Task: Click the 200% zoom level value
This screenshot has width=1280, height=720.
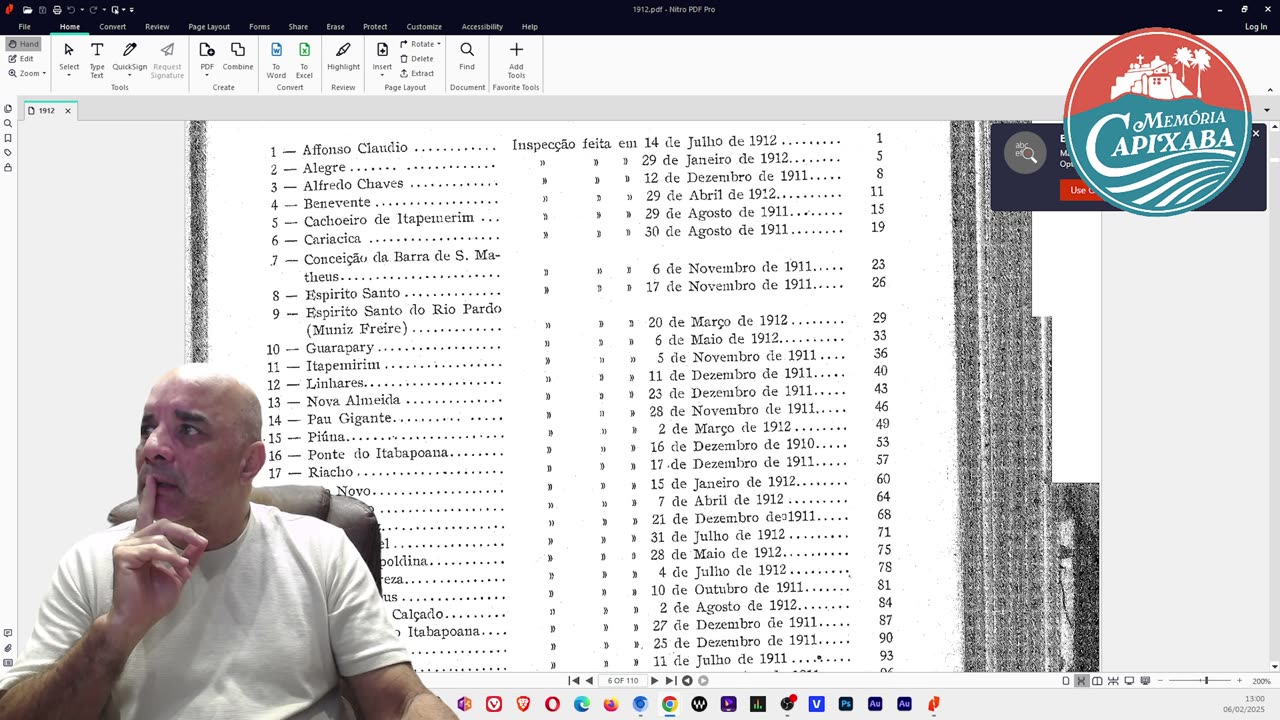Action: (1262, 681)
